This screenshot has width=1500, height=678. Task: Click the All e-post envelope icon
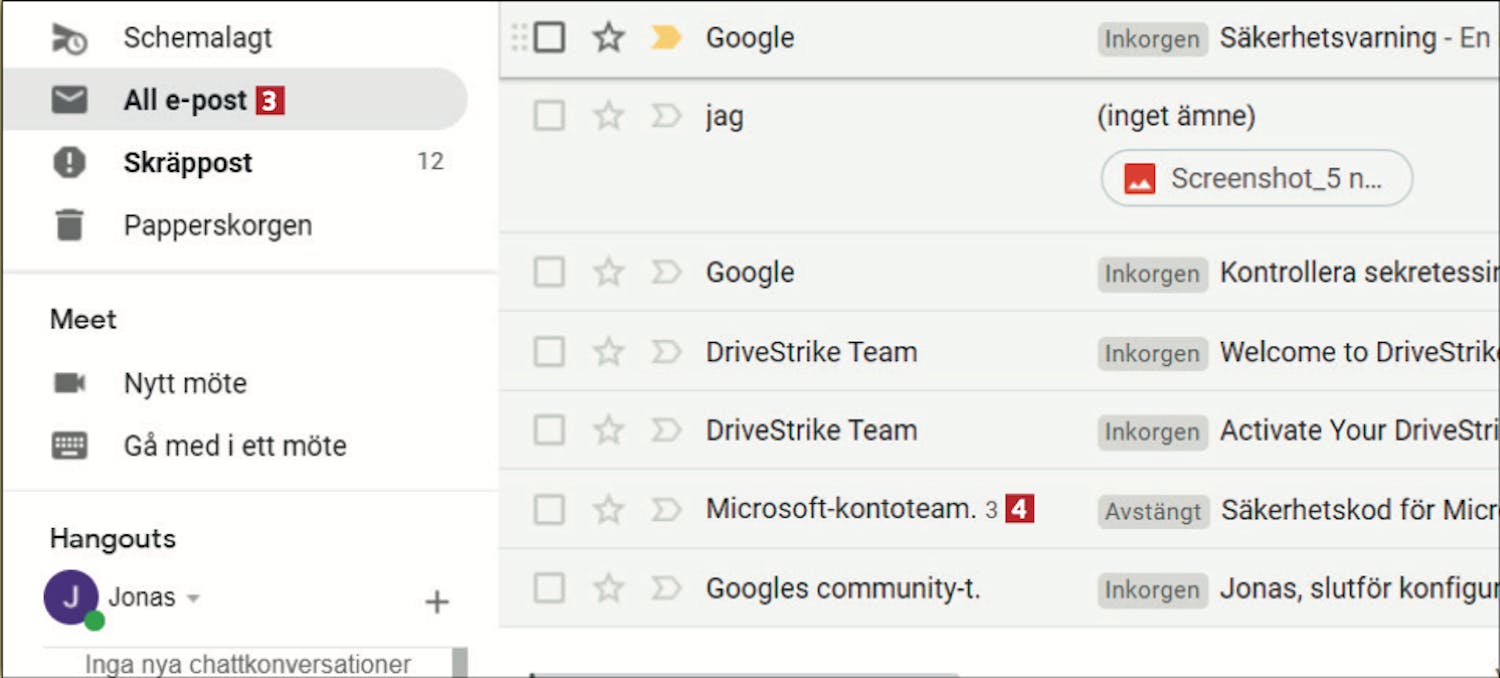pyautogui.click(x=69, y=100)
